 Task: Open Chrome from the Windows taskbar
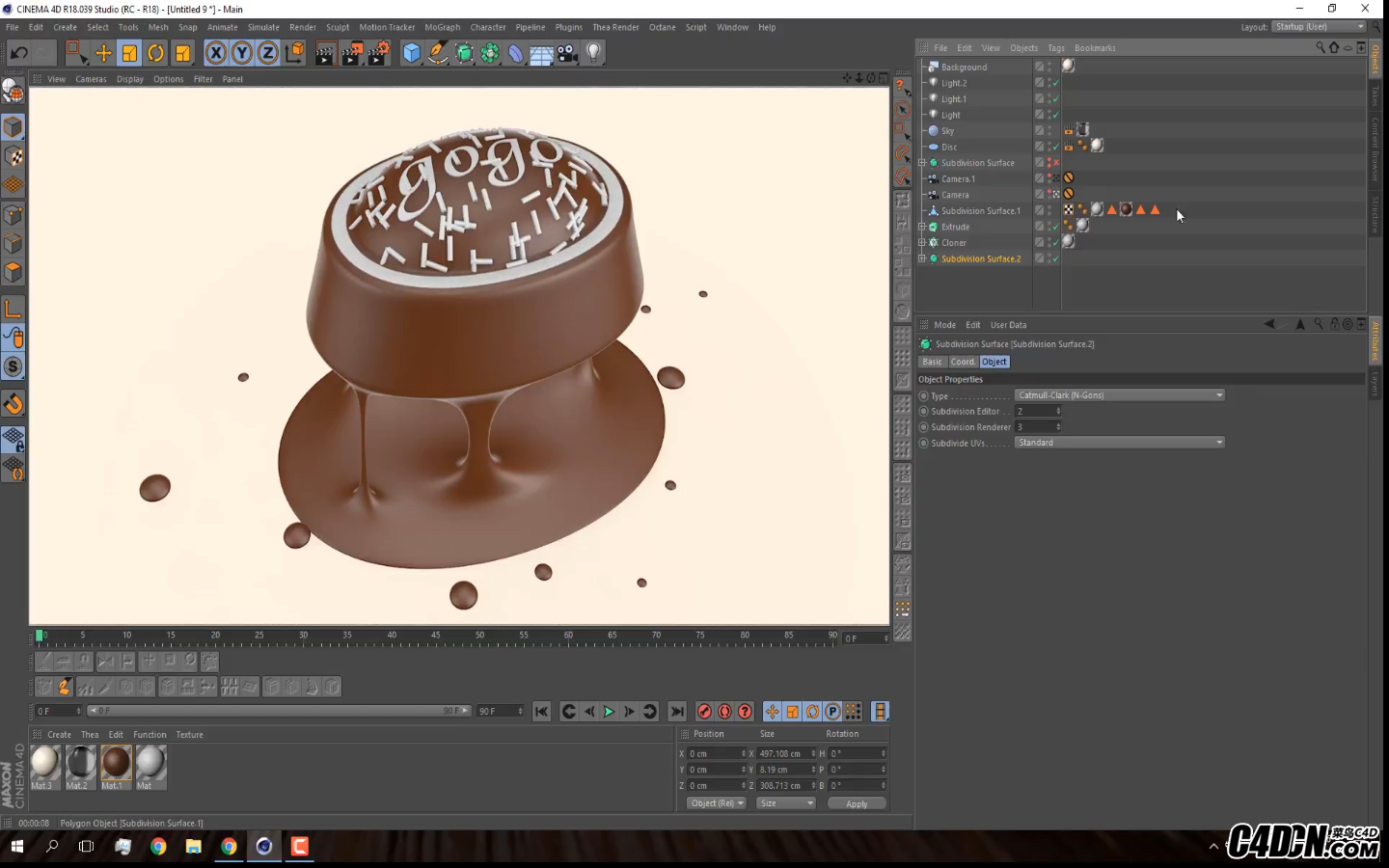pyautogui.click(x=158, y=846)
